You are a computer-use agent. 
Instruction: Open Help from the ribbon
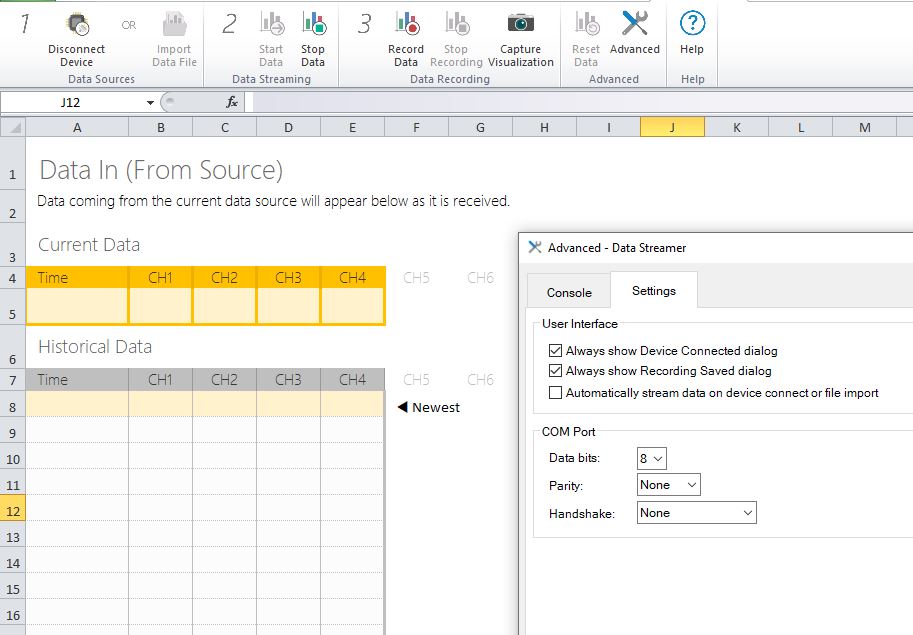click(x=692, y=26)
